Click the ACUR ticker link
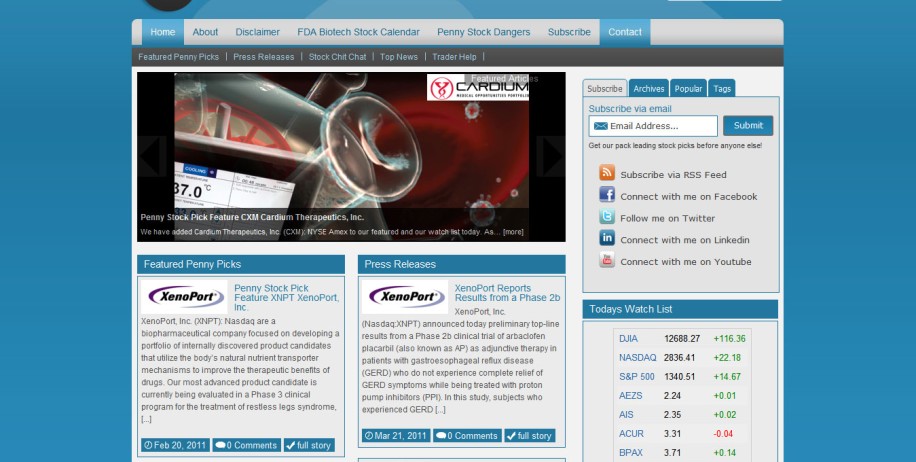916x462 pixels. pyautogui.click(x=632, y=433)
